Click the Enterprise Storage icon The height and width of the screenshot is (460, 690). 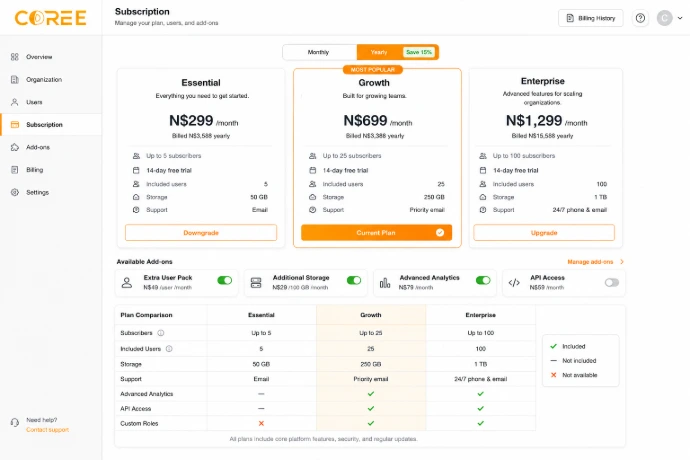[x=483, y=197]
